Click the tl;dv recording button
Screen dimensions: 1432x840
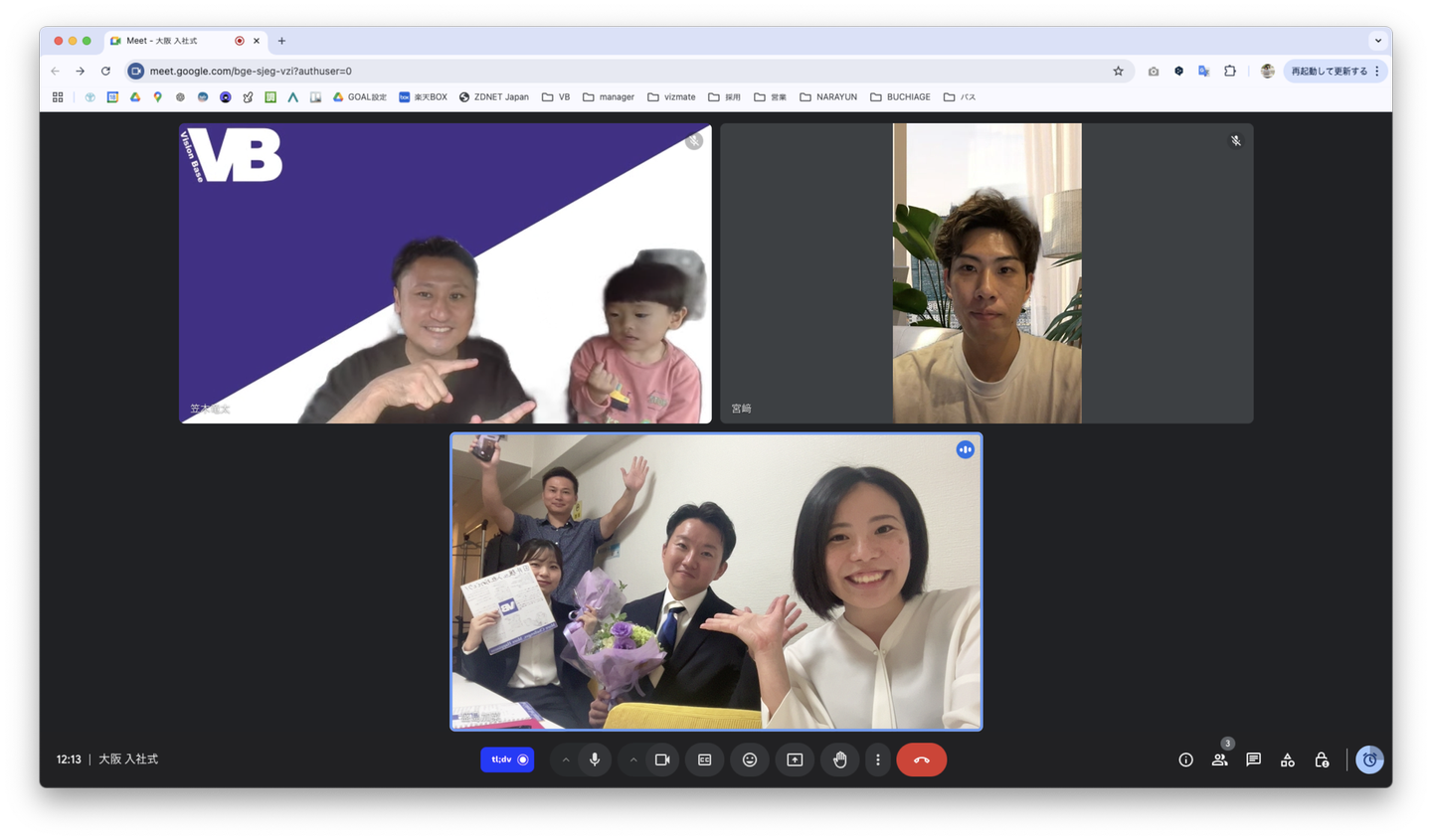[507, 759]
